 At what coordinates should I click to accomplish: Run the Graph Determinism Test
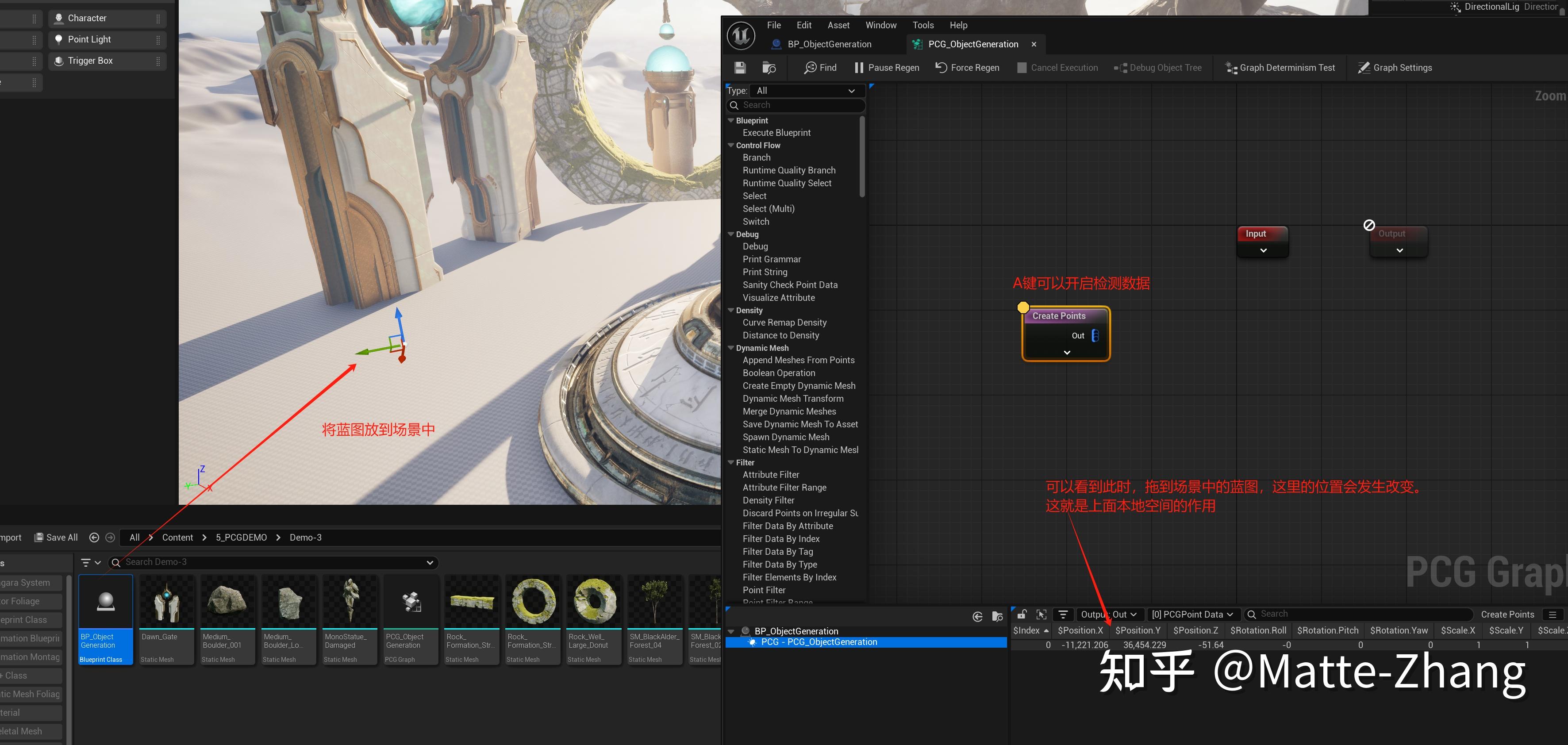tap(1279, 68)
